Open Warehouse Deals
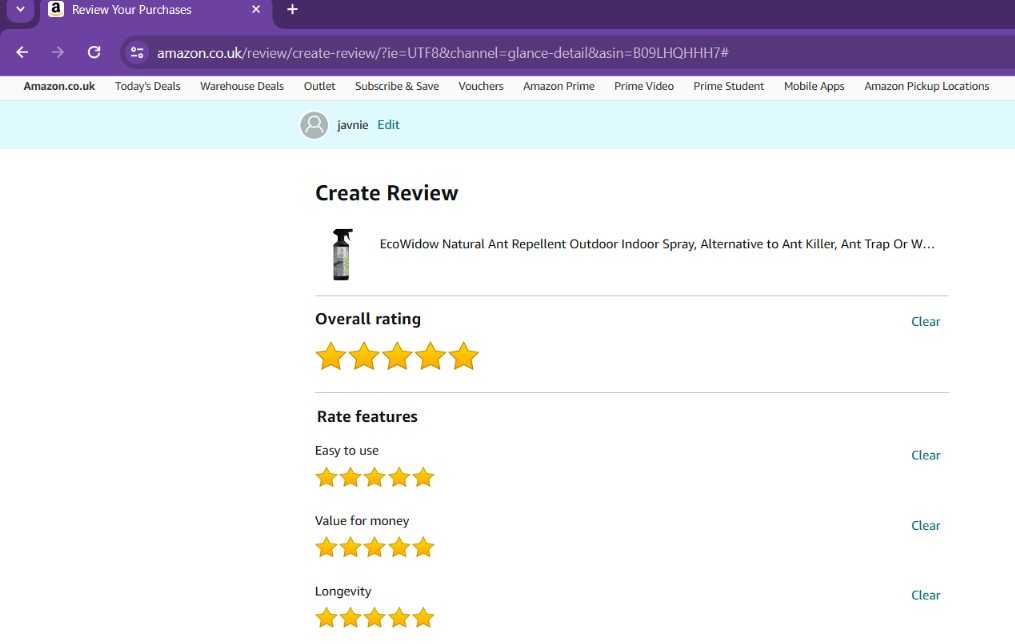The image size is (1015, 644). 242,86
